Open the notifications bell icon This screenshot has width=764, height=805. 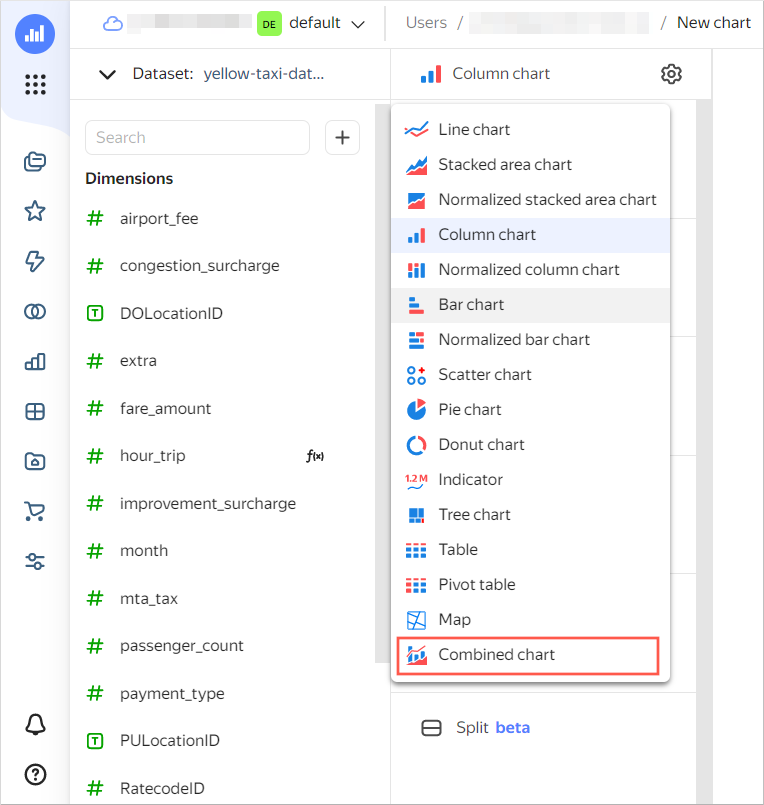[x=35, y=724]
